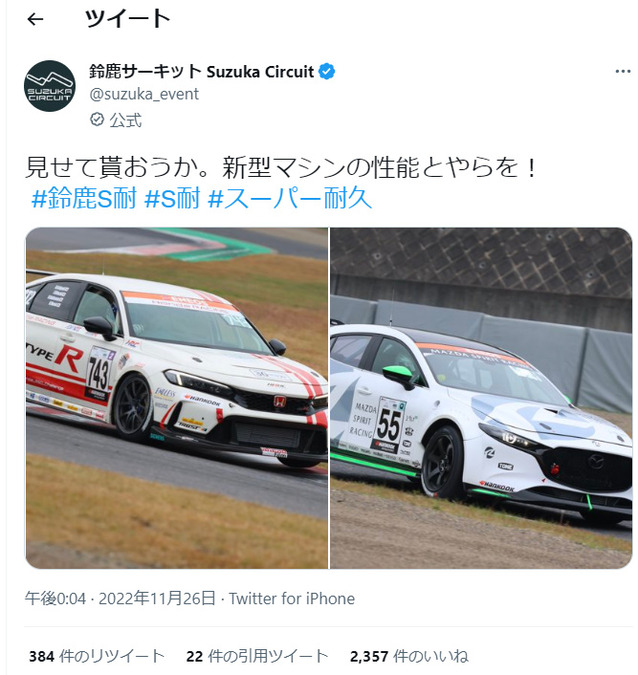Open the @suzuka_event handle link

click(x=144, y=94)
